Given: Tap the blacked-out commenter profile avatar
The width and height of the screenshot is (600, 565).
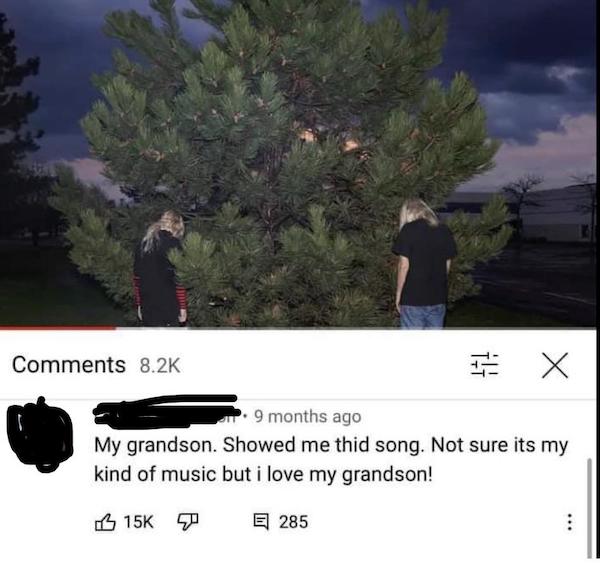Looking at the screenshot, I should [x=40, y=436].
